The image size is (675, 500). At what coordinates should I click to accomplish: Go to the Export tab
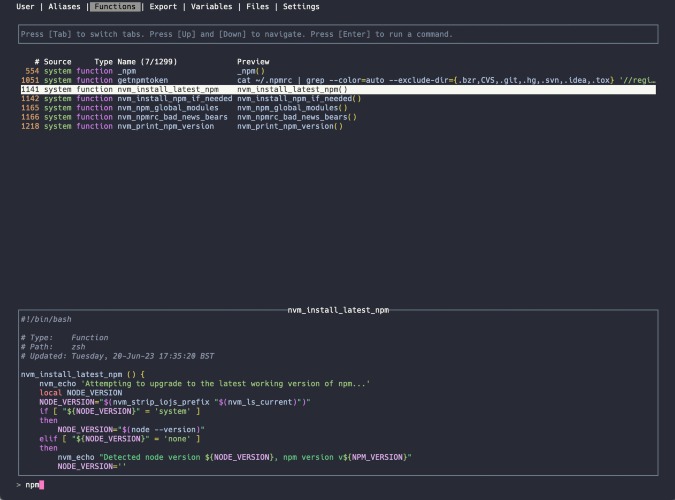163,7
